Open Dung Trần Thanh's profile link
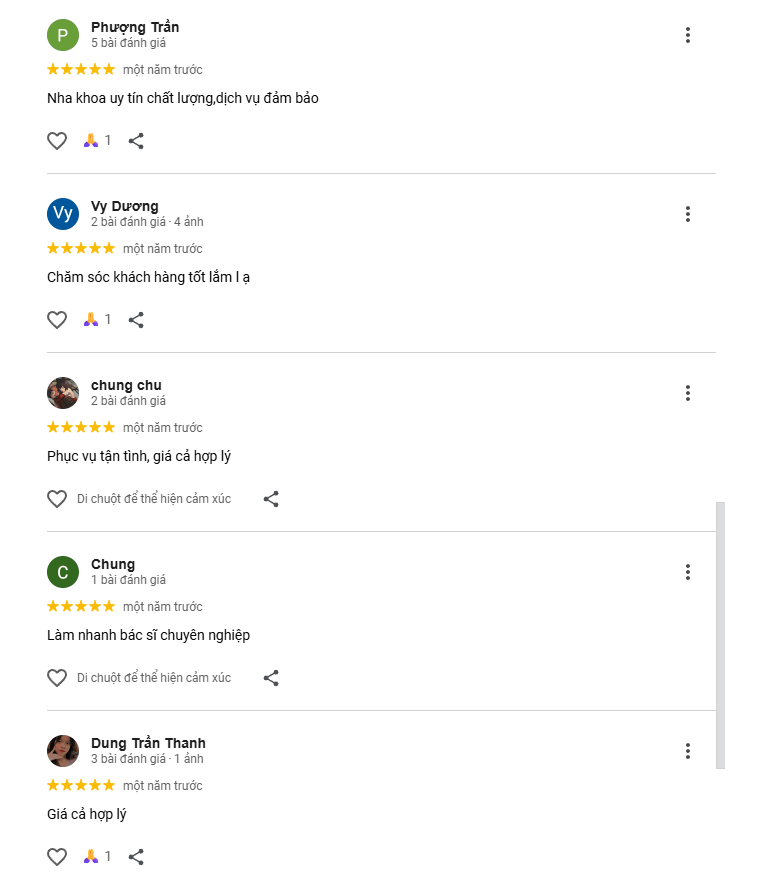Image resolution: width=767 pixels, height=878 pixels. [148, 743]
